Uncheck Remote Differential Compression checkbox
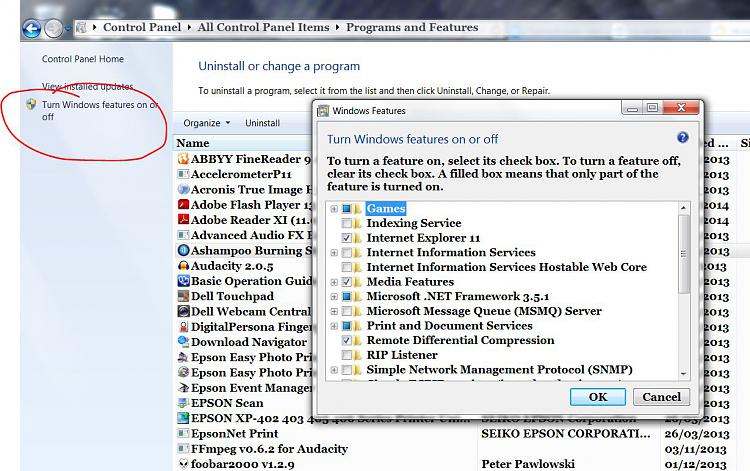This screenshot has width=750, height=471. point(346,340)
